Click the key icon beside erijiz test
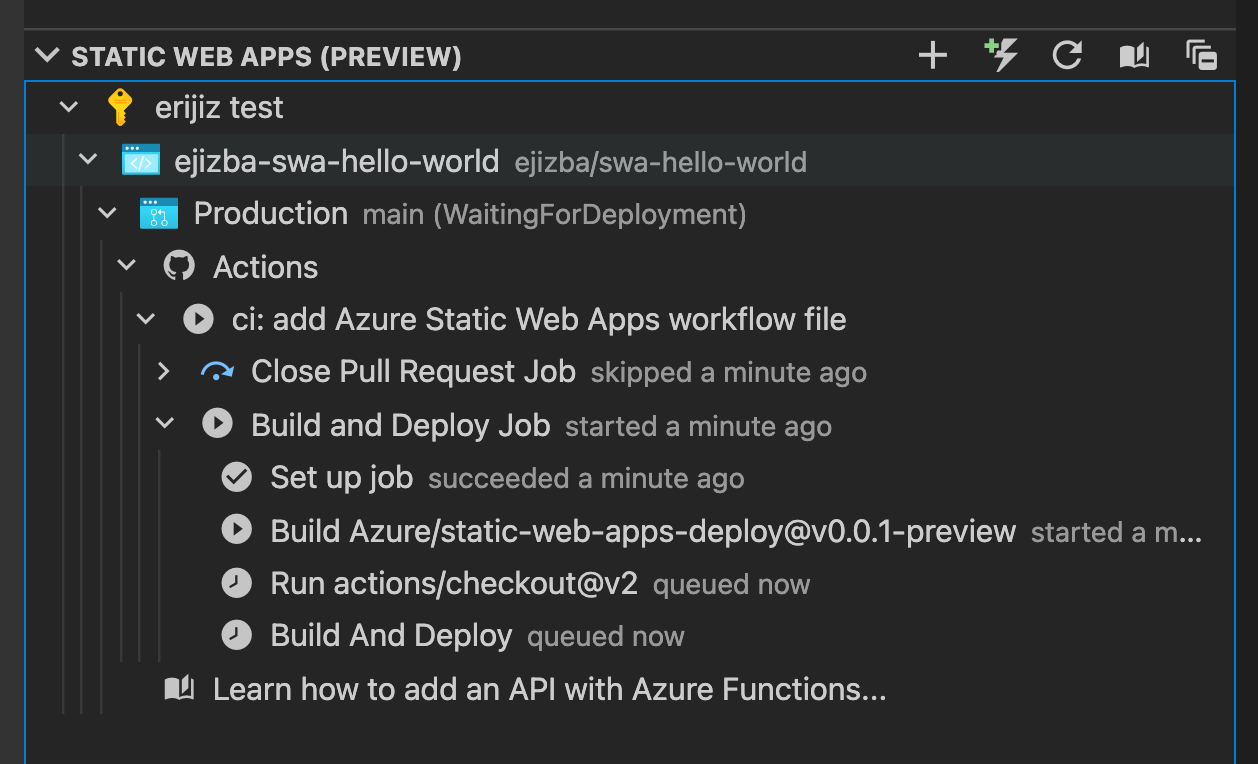The width and height of the screenshot is (1258, 764). coord(121,107)
